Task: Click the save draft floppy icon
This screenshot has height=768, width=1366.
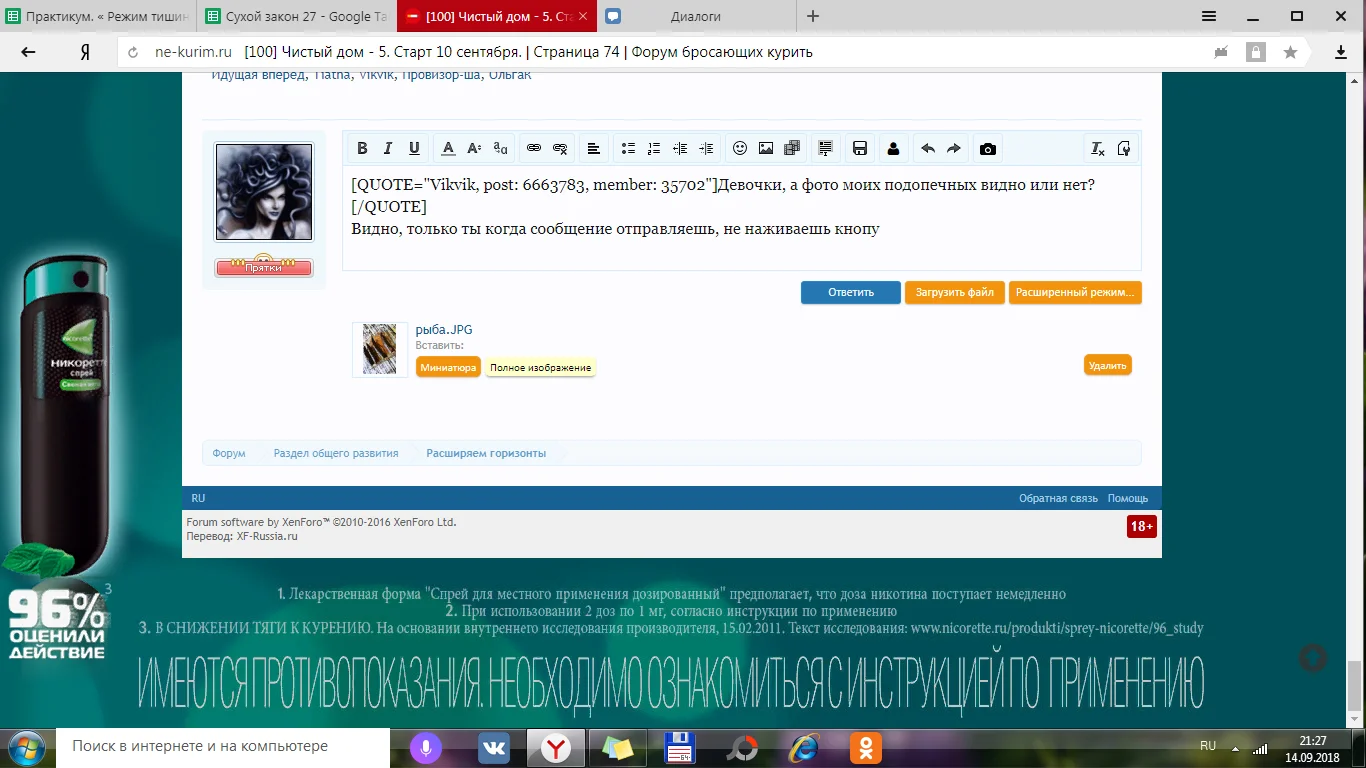Action: click(859, 149)
